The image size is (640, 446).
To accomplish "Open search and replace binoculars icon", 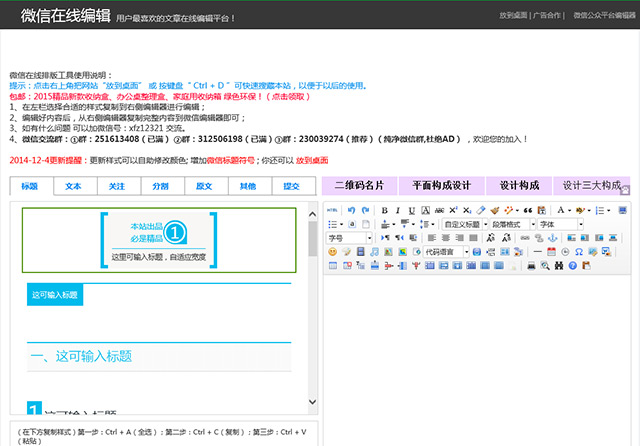I will pos(559,266).
